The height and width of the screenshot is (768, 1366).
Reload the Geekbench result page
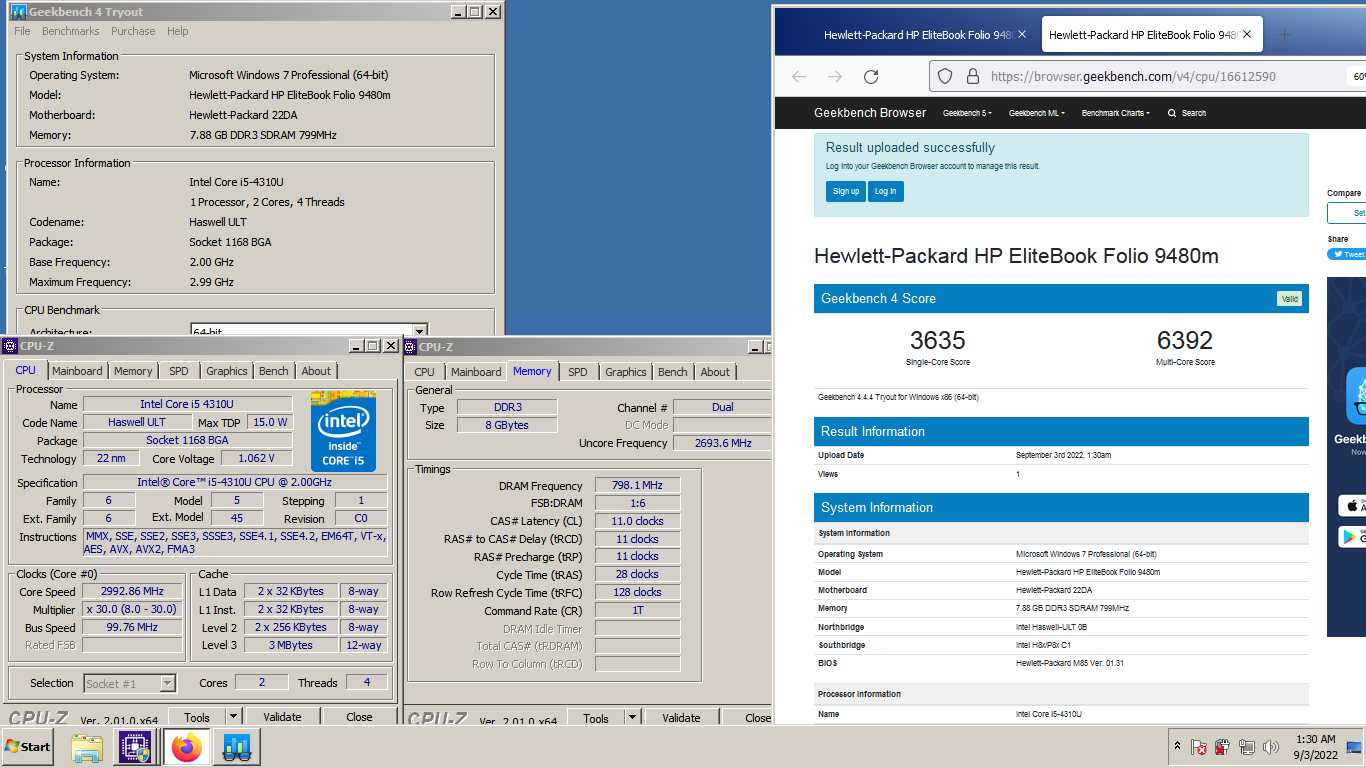point(871,76)
